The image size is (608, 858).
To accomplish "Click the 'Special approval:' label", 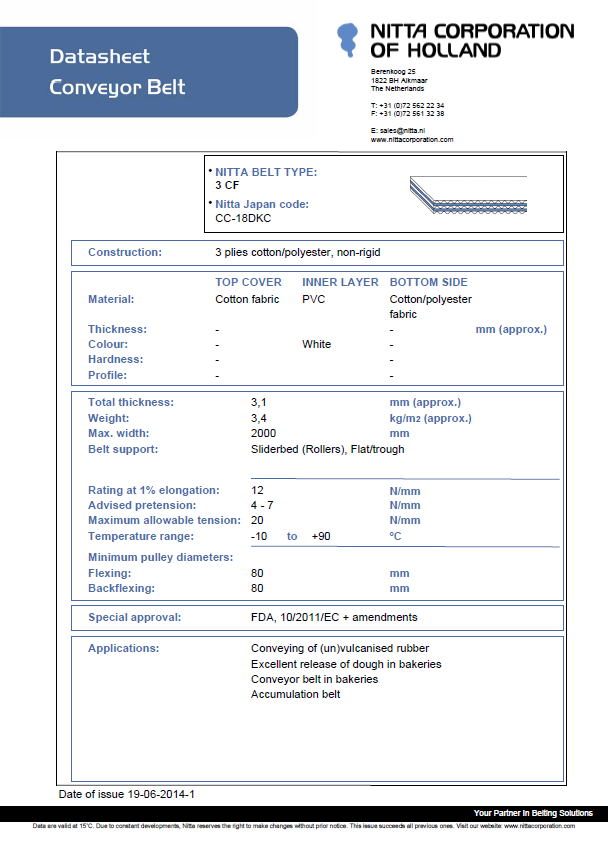I will 135,617.
